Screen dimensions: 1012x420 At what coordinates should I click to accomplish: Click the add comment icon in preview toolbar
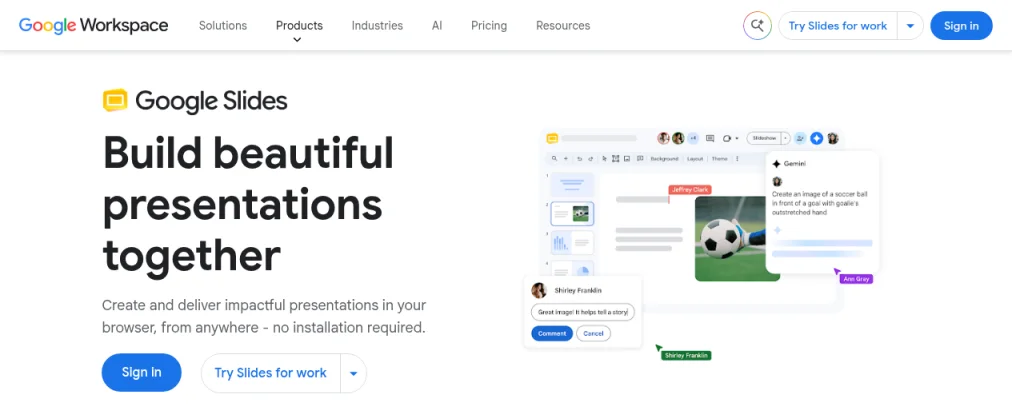[x=640, y=159]
